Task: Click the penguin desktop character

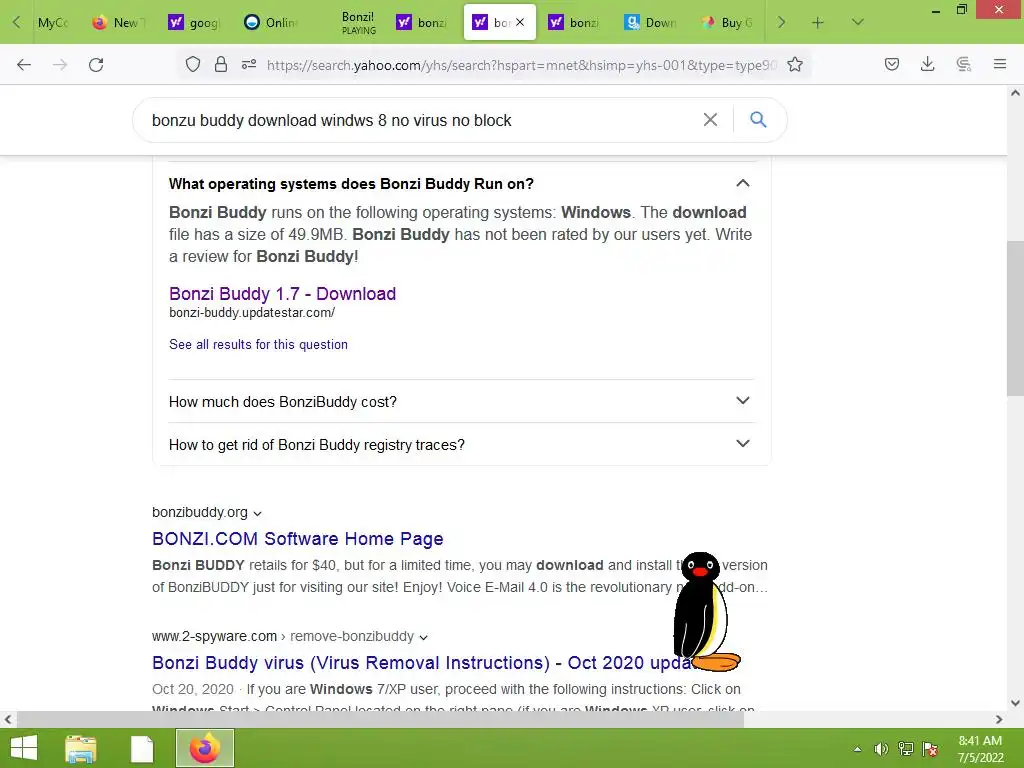Action: tap(705, 612)
